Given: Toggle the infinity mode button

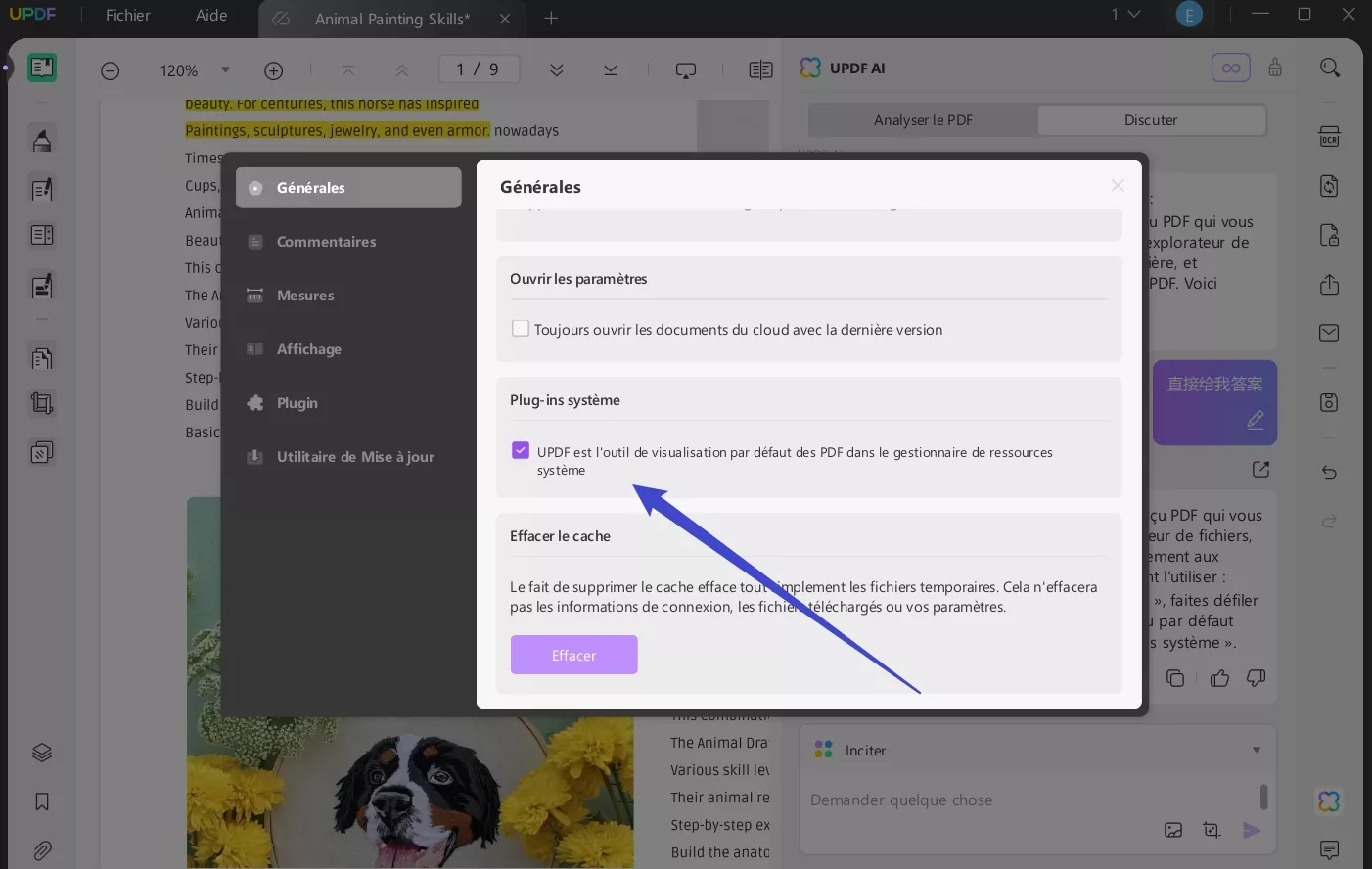Looking at the screenshot, I should (1231, 68).
